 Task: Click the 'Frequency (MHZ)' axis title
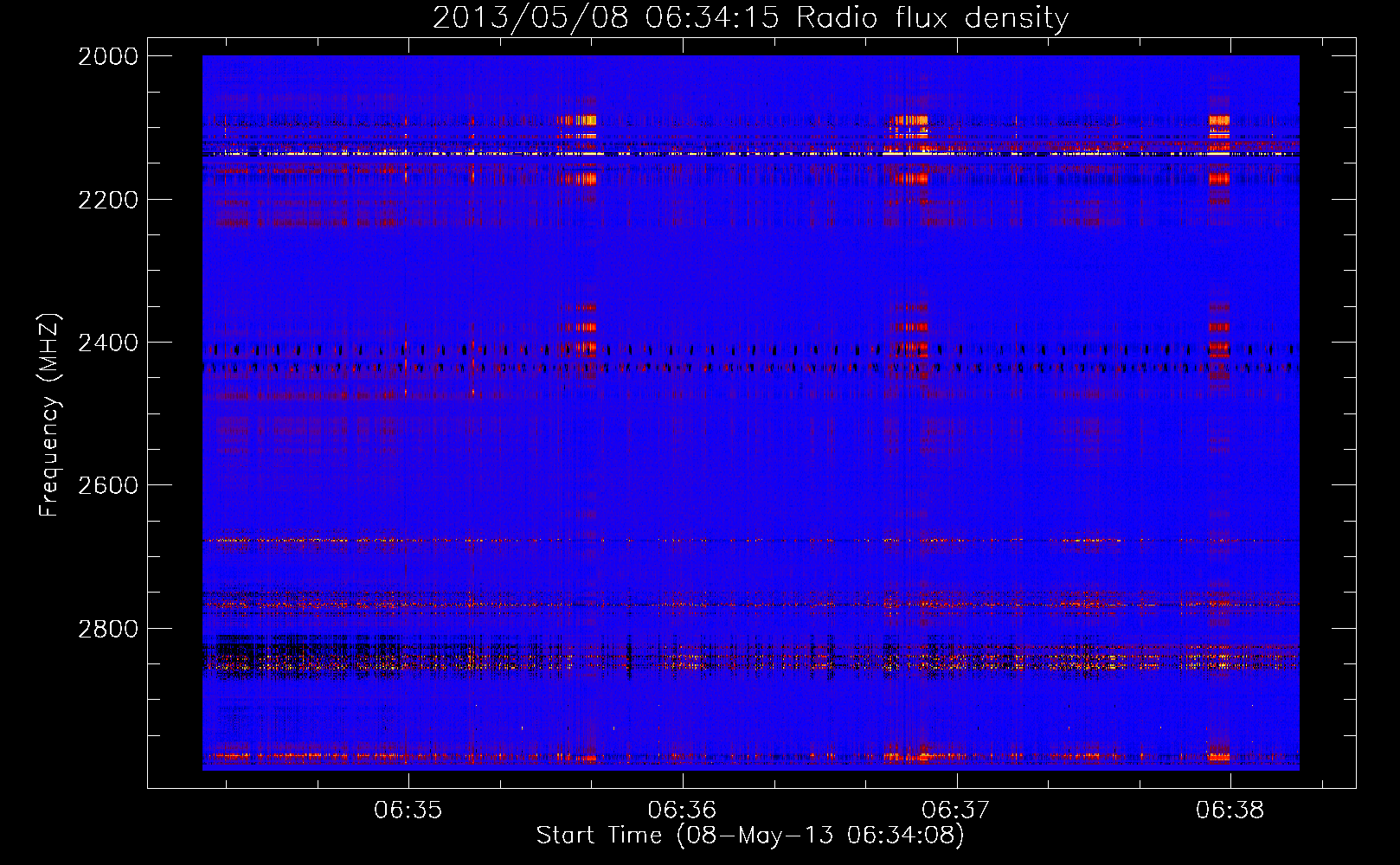(x=49, y=414)
